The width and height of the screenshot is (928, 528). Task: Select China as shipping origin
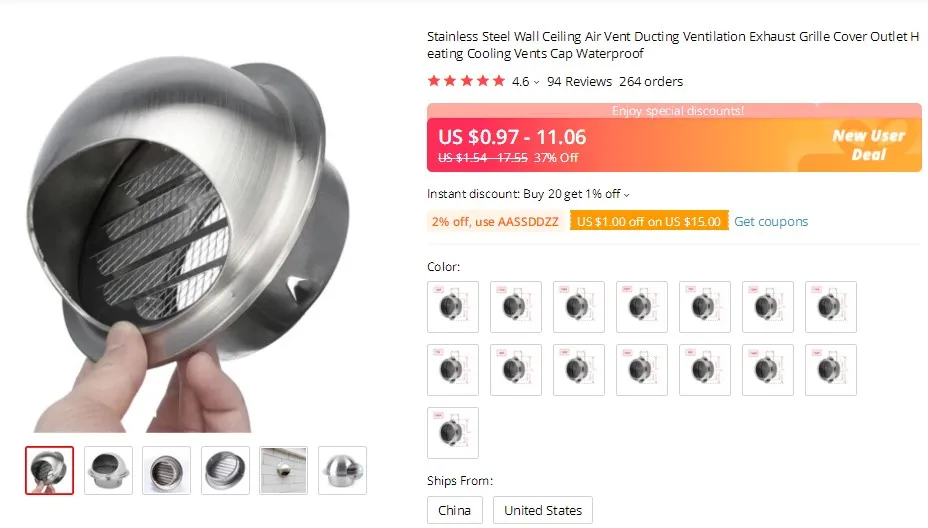[455, 510]
